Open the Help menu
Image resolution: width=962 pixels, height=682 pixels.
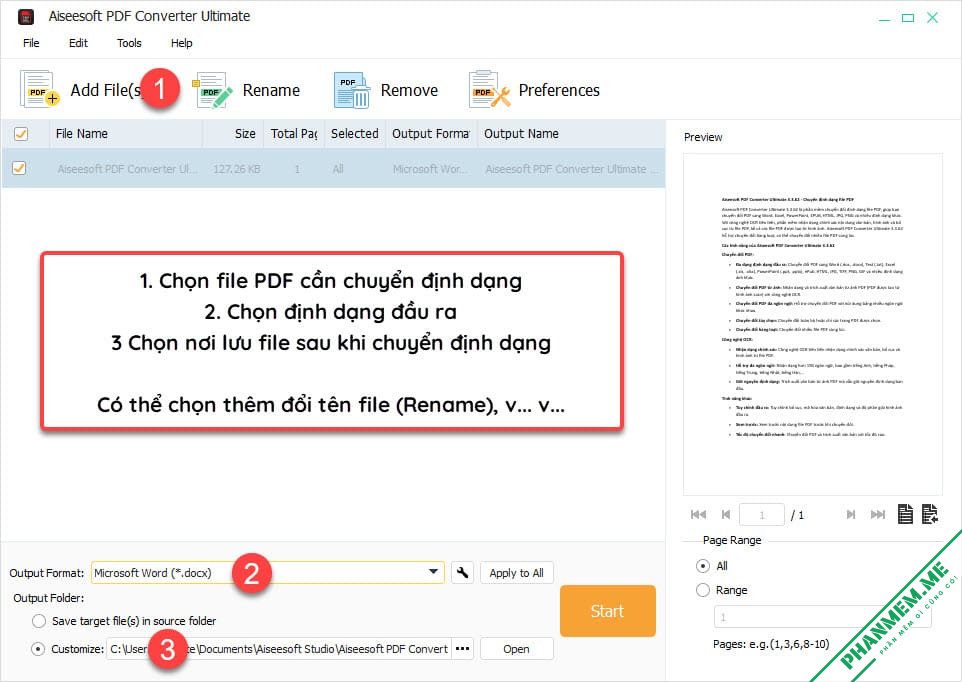[182, 43]
